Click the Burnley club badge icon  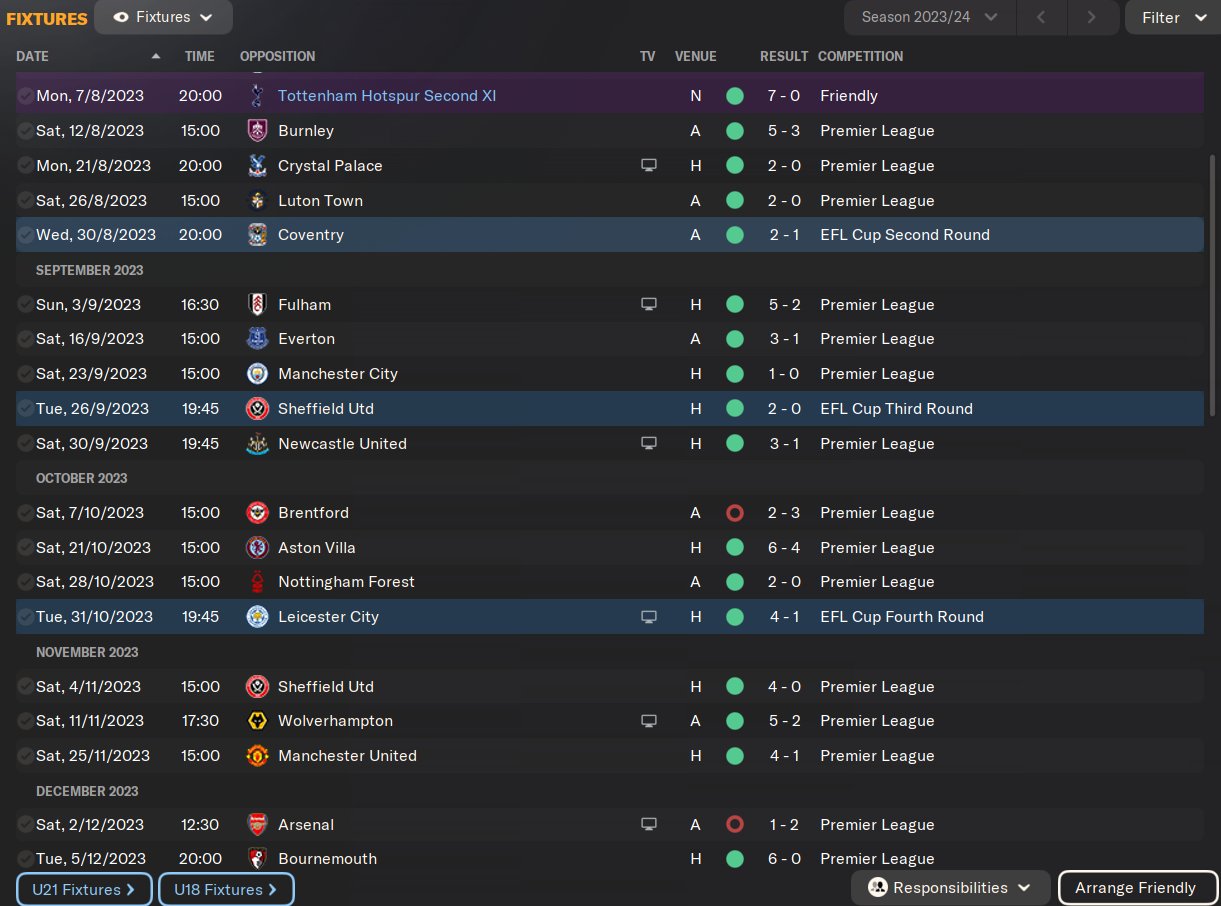point(257,131)
